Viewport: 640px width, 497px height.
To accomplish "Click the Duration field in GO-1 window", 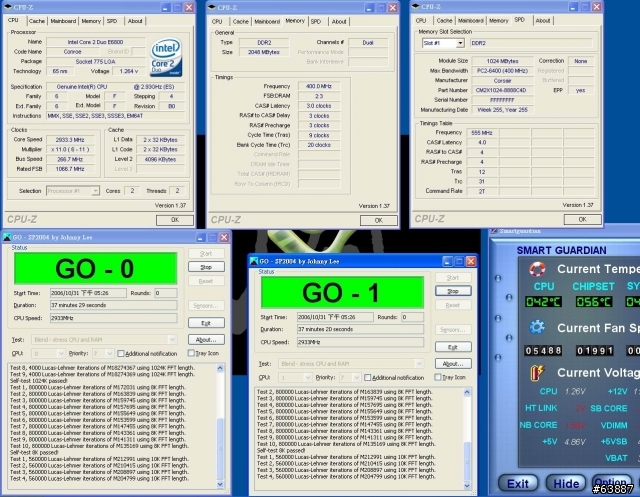I will pyautogui.click(x=360, y=329).
